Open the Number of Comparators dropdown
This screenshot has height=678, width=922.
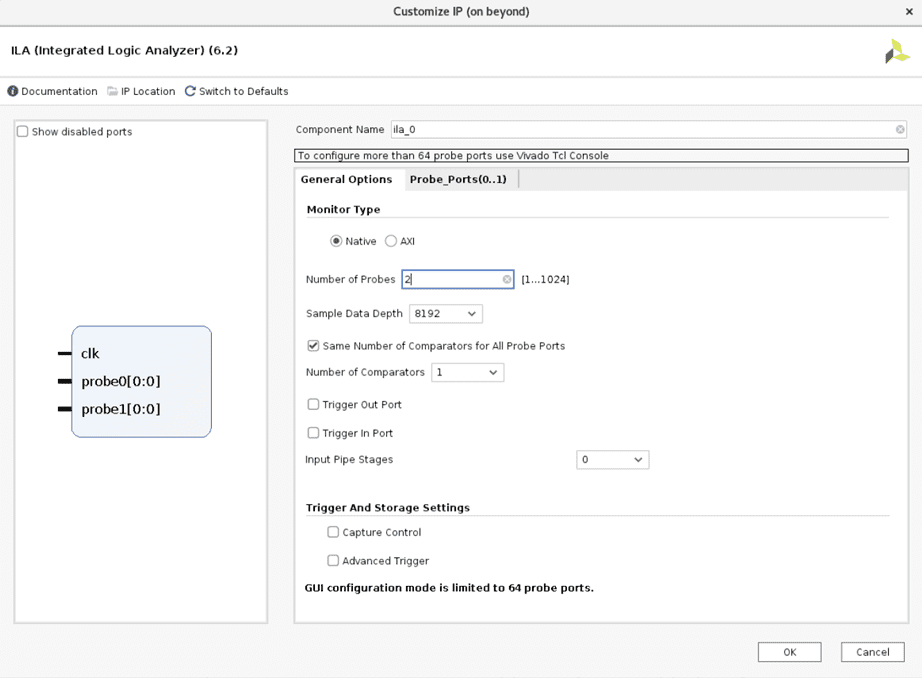click(467, 372)
